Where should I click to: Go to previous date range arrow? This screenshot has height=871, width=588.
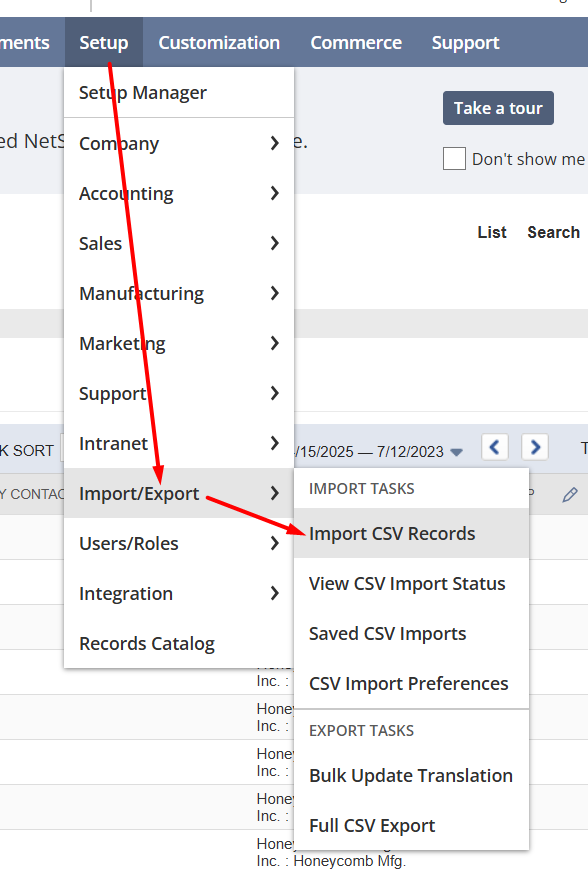(495, 447)
